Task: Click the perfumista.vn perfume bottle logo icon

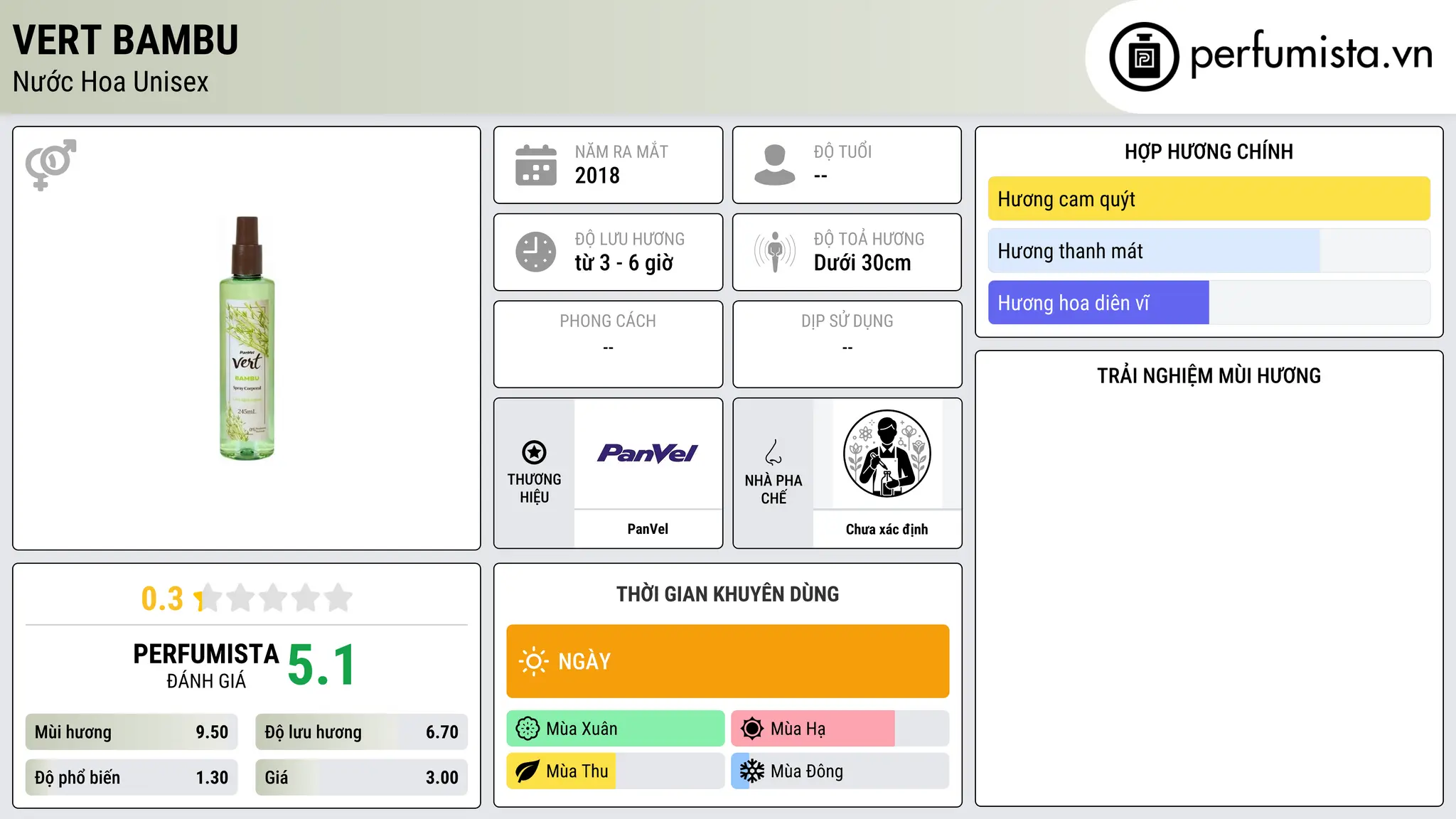Action: pyautogui.click(x=1144, y=56)
